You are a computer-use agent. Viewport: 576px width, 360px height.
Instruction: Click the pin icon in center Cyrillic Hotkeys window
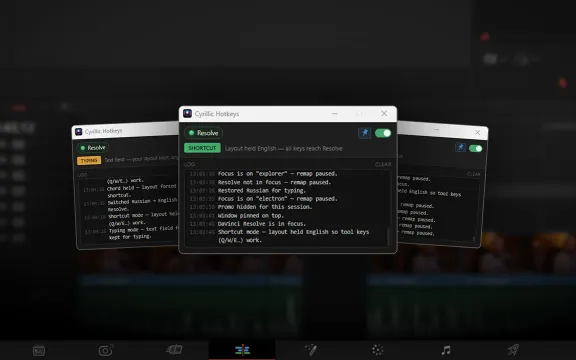[x=365, y=133]
